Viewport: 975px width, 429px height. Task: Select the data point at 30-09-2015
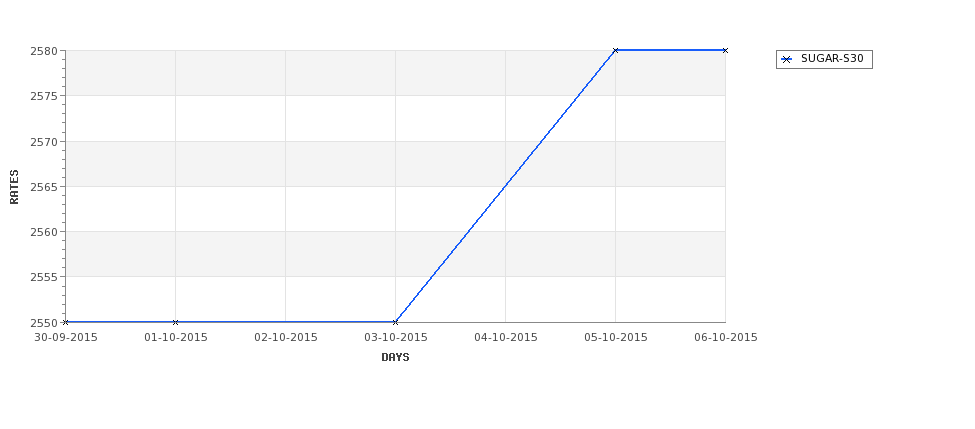coord(65,322)
